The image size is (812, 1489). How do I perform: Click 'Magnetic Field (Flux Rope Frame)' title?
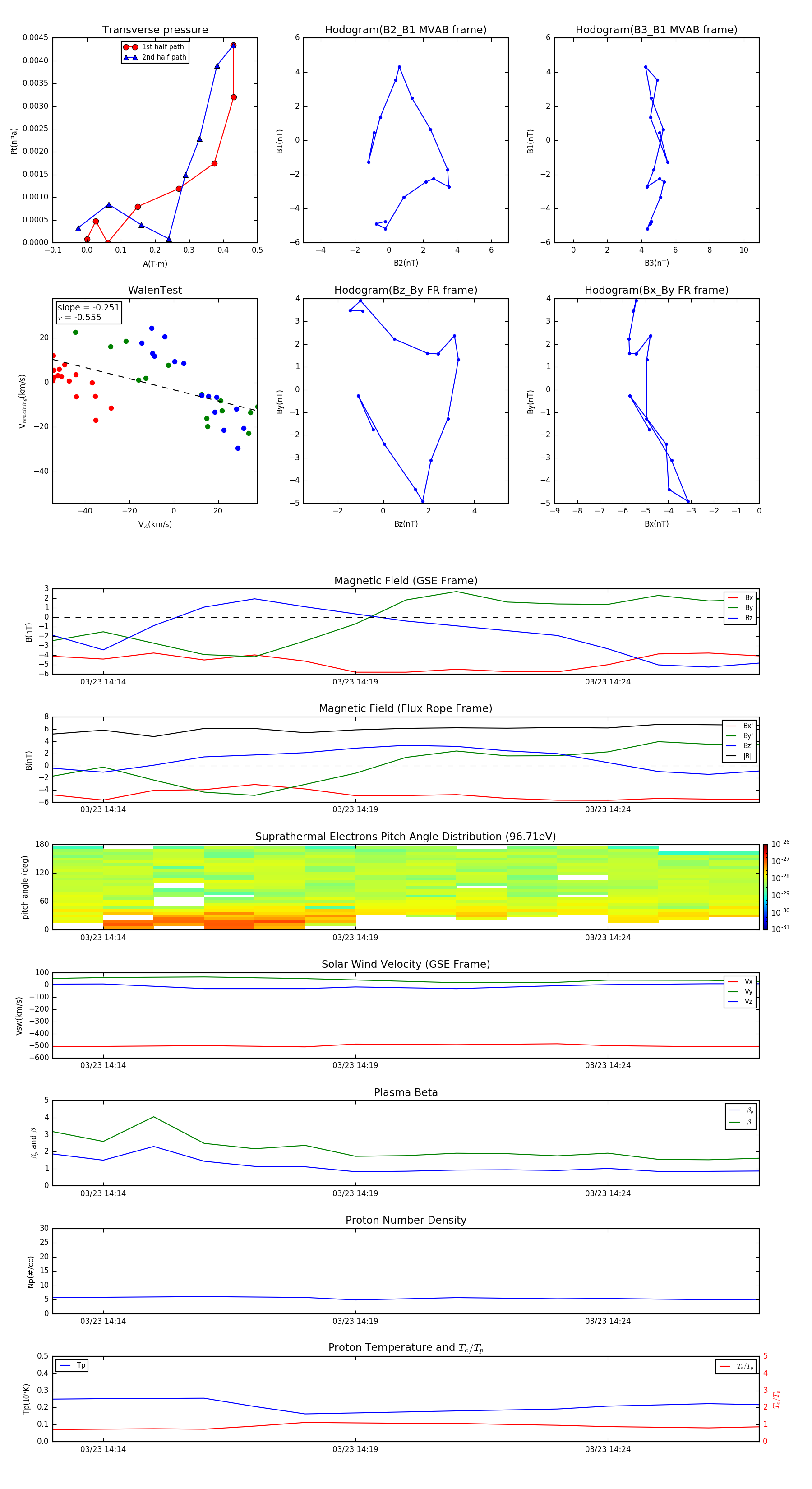coord(406,709)
